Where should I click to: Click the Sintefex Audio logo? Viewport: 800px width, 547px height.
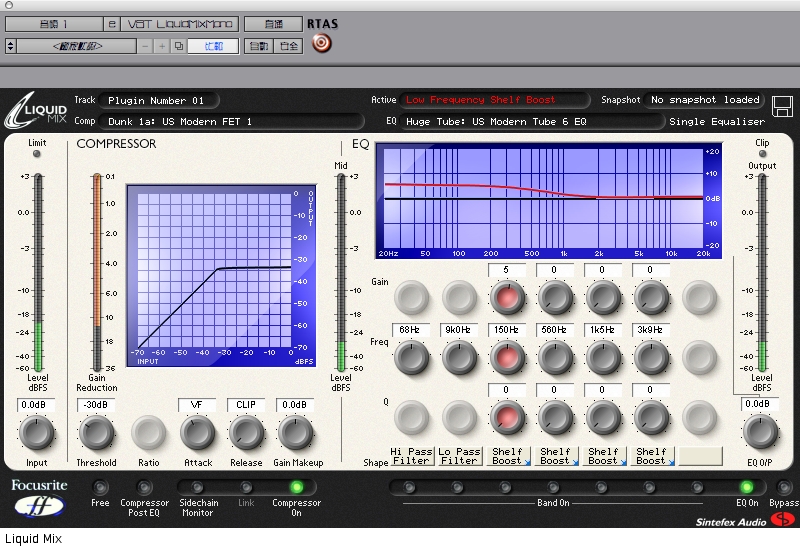click(744, 520)
